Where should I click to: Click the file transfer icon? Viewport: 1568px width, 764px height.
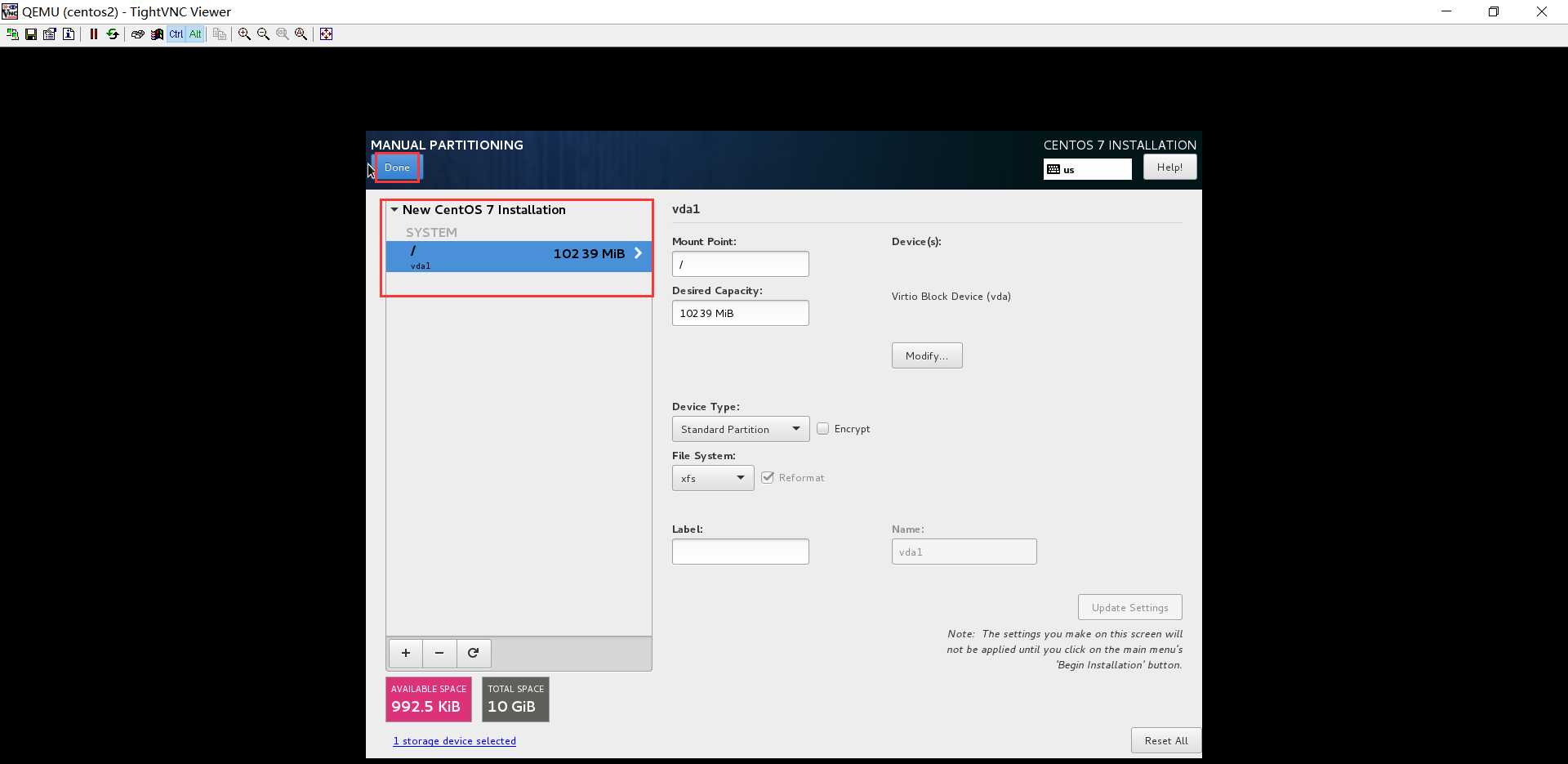[x=220, y=34]
